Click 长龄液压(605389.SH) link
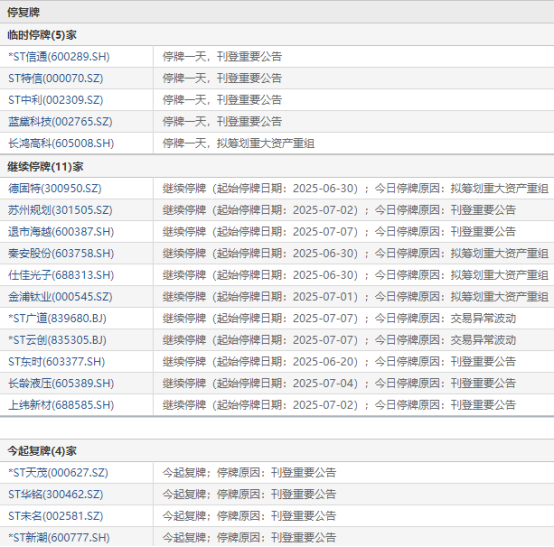The height and width of the screenshot is (547, 554). (61, 383)
